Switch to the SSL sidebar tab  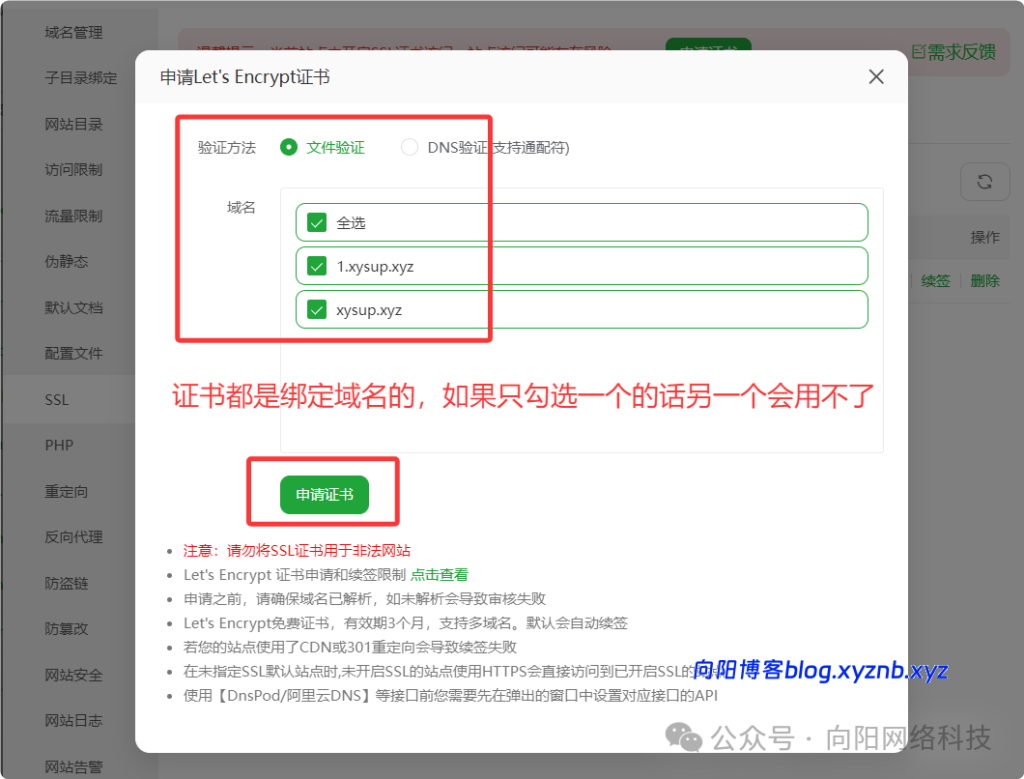coord(56,399)
